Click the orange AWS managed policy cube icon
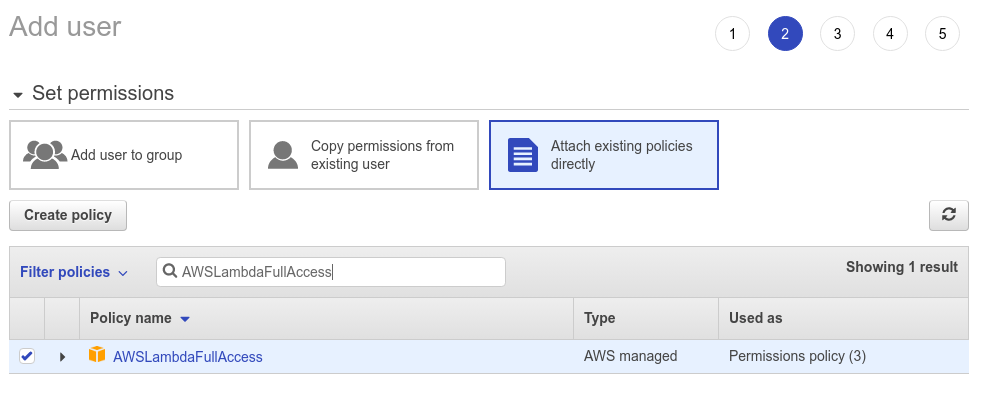The image size is (988, 398). coord(96,355)
